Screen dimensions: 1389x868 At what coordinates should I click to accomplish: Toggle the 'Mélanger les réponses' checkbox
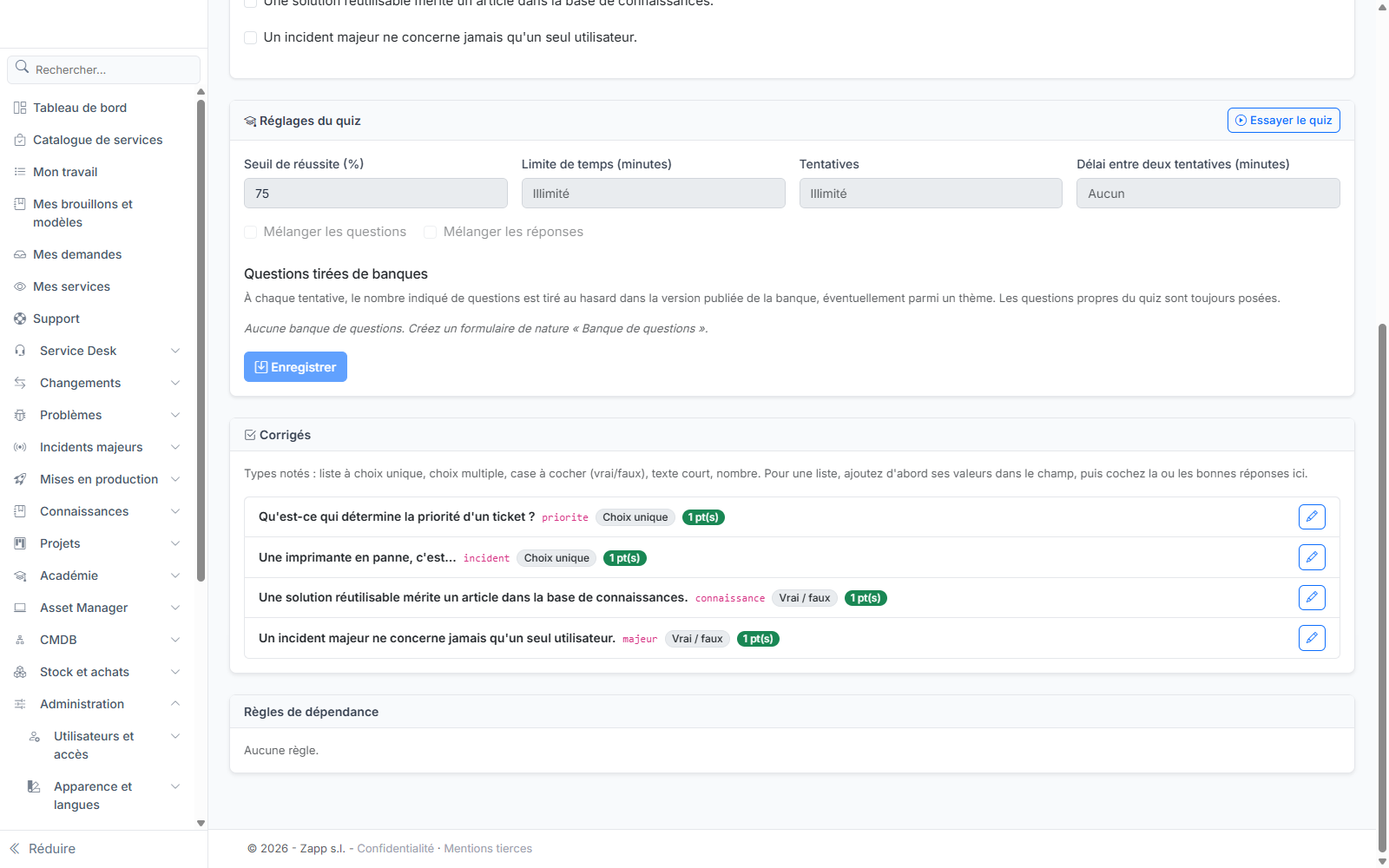pyautogui.click(x=431, y=232)
